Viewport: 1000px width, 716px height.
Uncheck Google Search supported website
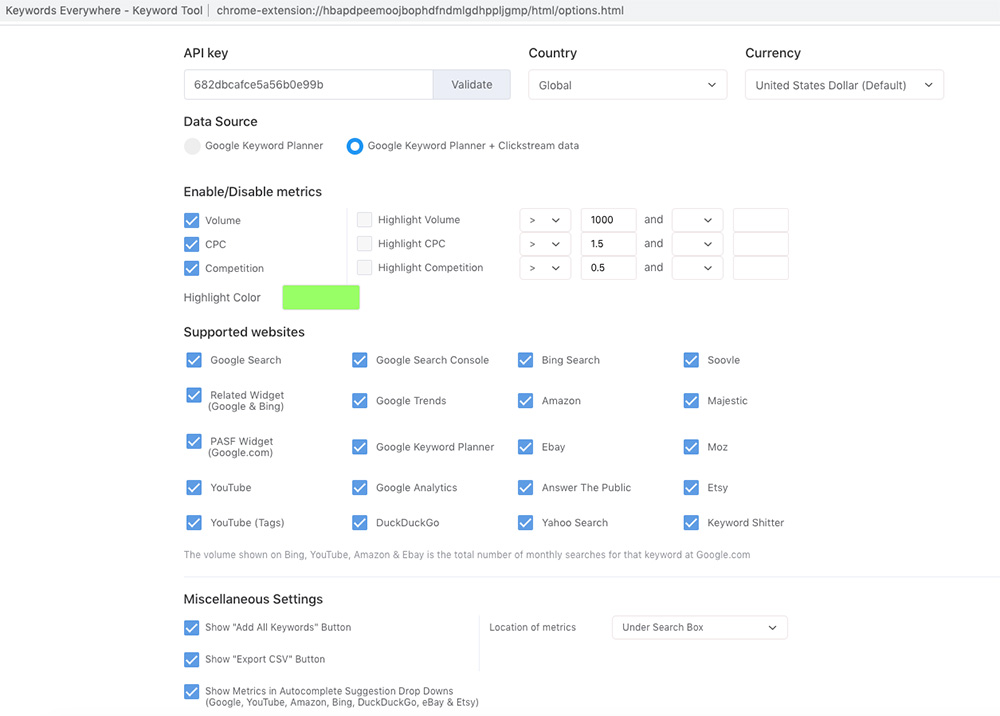point(194,360)
